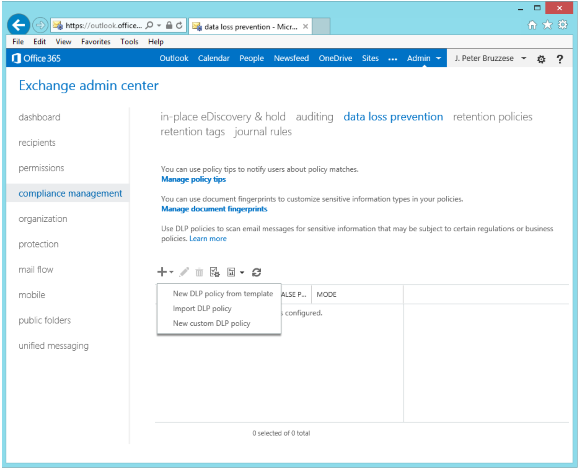The width and height of the screenshot is (580, 468).
Task: Close the data loss prevention browser tab
Action: coord(306,26)
